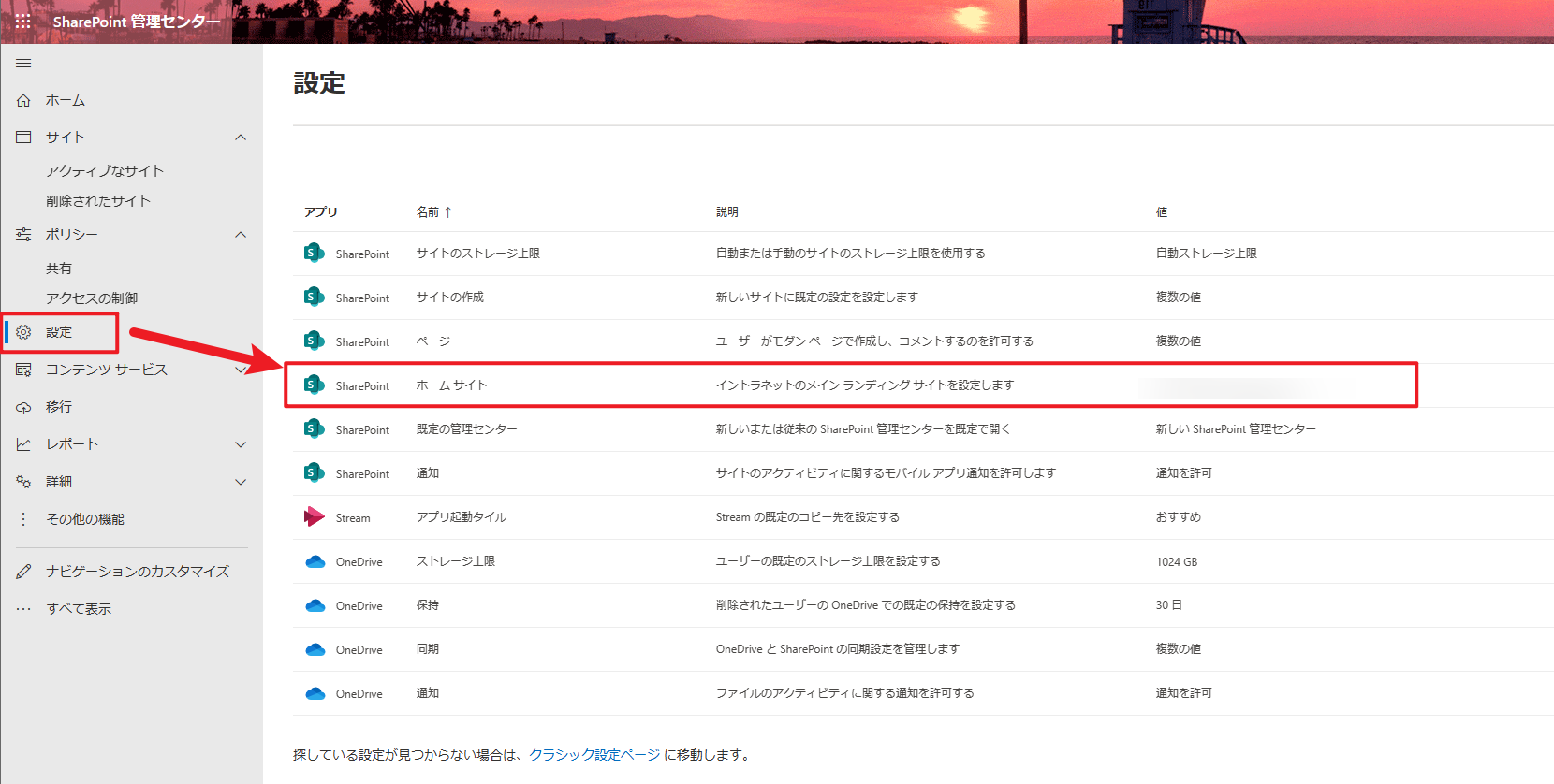Click the Stream app icon
Image resolution: width=1554 pixels, height=784 pixels.
[x=315, y=516]
